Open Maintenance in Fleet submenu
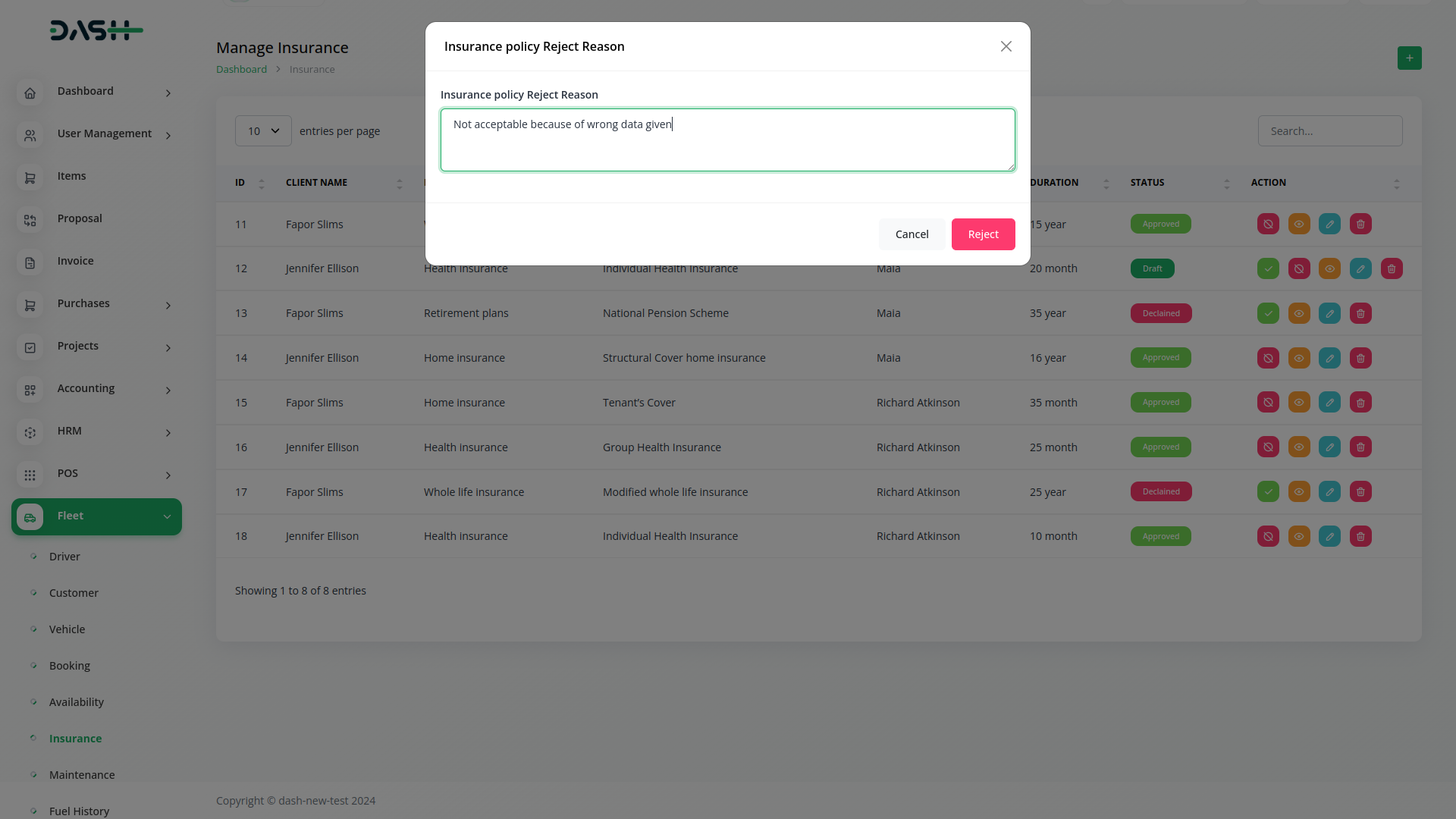 [82, 775]
